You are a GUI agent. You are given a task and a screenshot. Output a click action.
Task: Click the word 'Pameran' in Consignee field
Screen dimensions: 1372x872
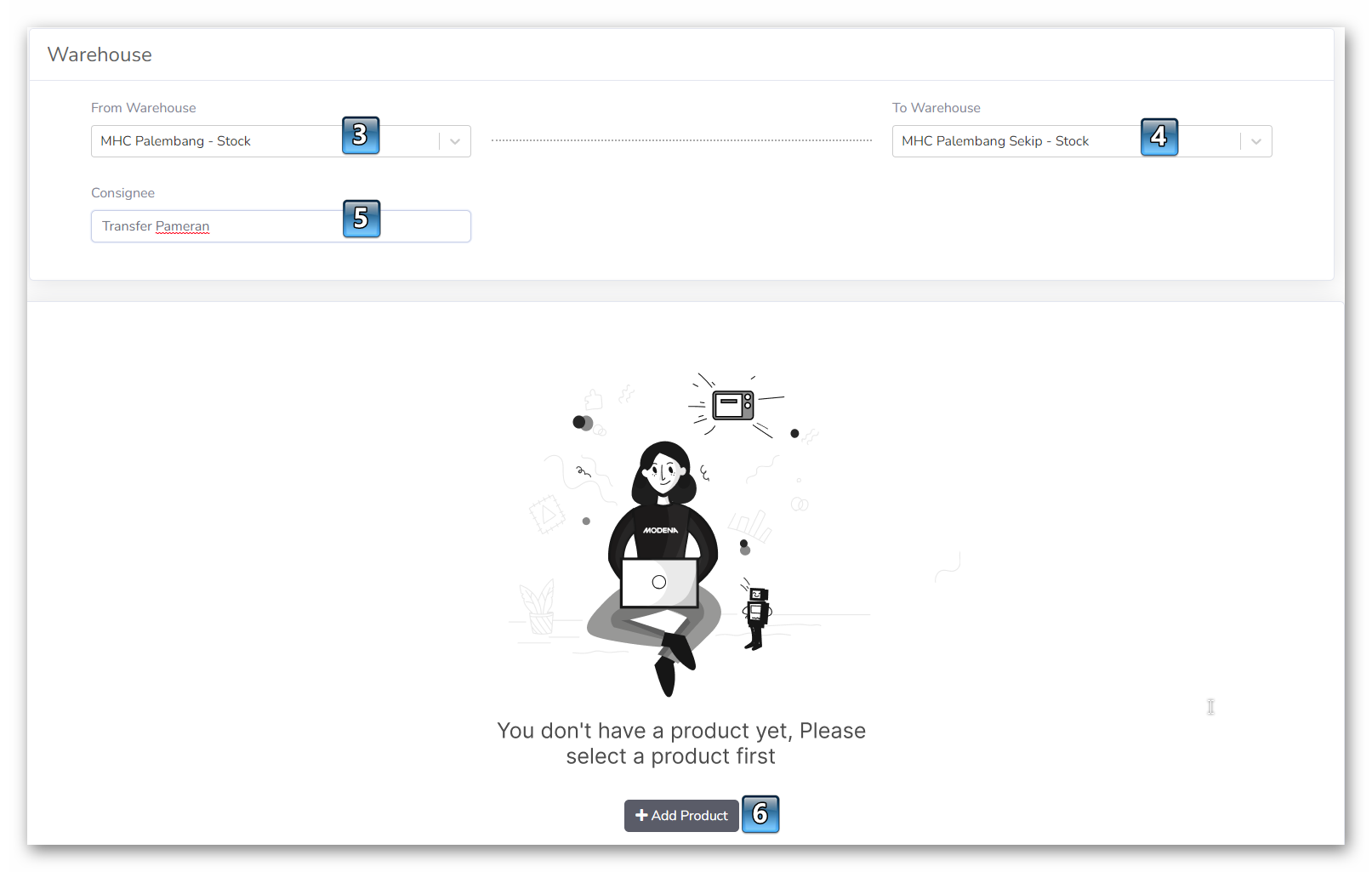pyautogui.click(x=182, y=226)
